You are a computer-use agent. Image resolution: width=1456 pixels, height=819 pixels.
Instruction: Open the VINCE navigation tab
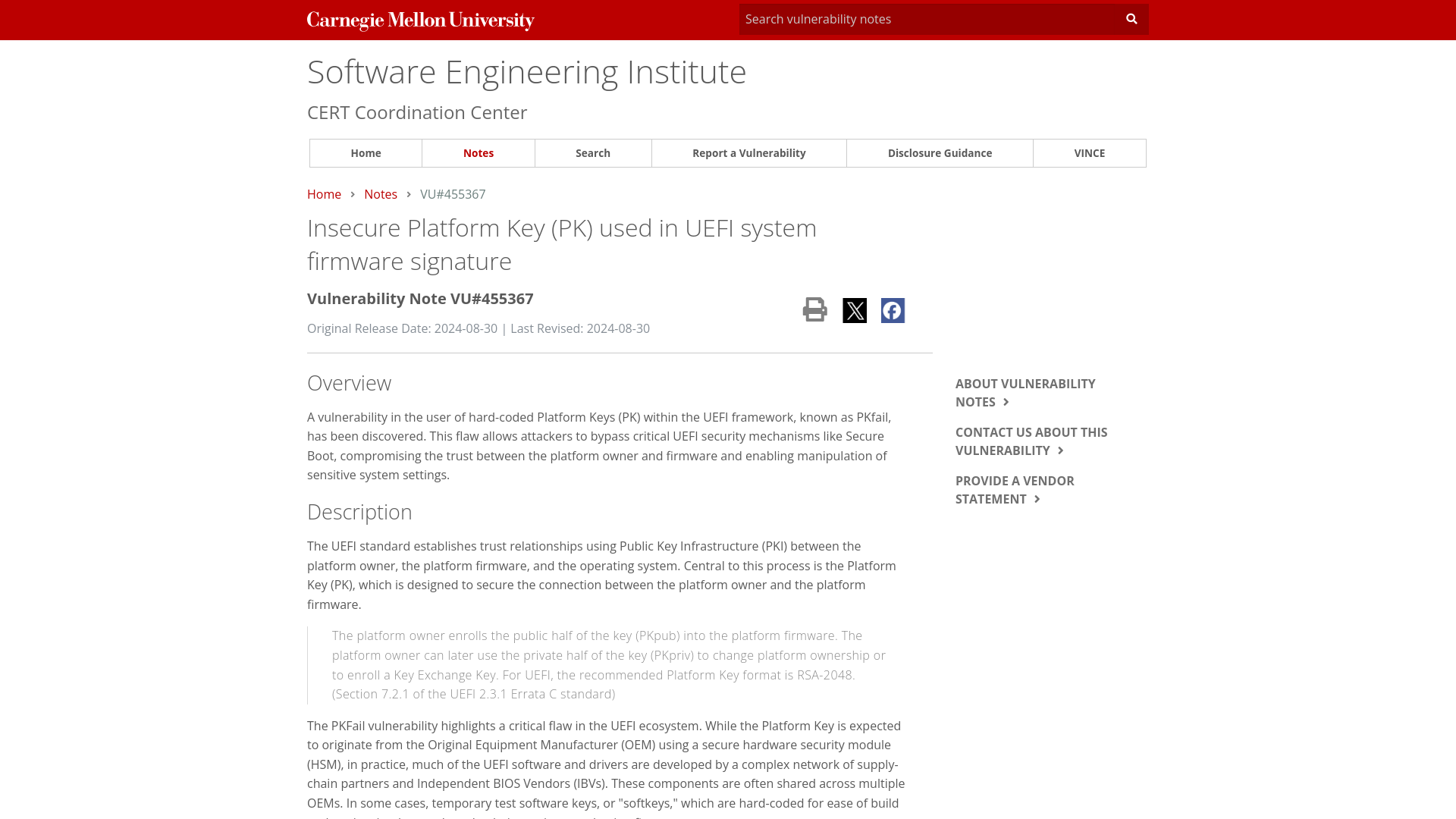pyautogui.click(x=1090, y=153)
